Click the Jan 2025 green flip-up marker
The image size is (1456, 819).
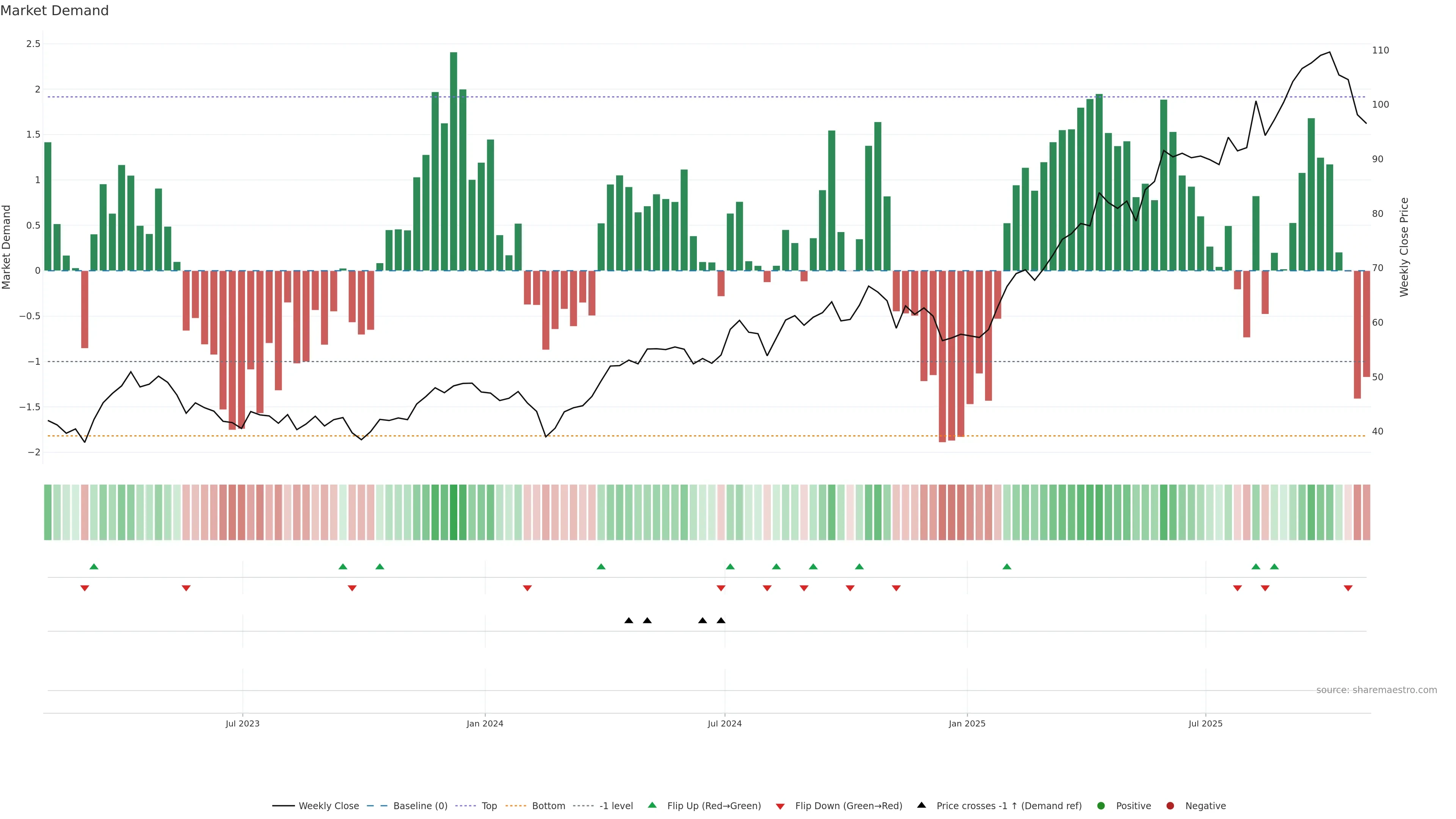tap(1007, 566)
